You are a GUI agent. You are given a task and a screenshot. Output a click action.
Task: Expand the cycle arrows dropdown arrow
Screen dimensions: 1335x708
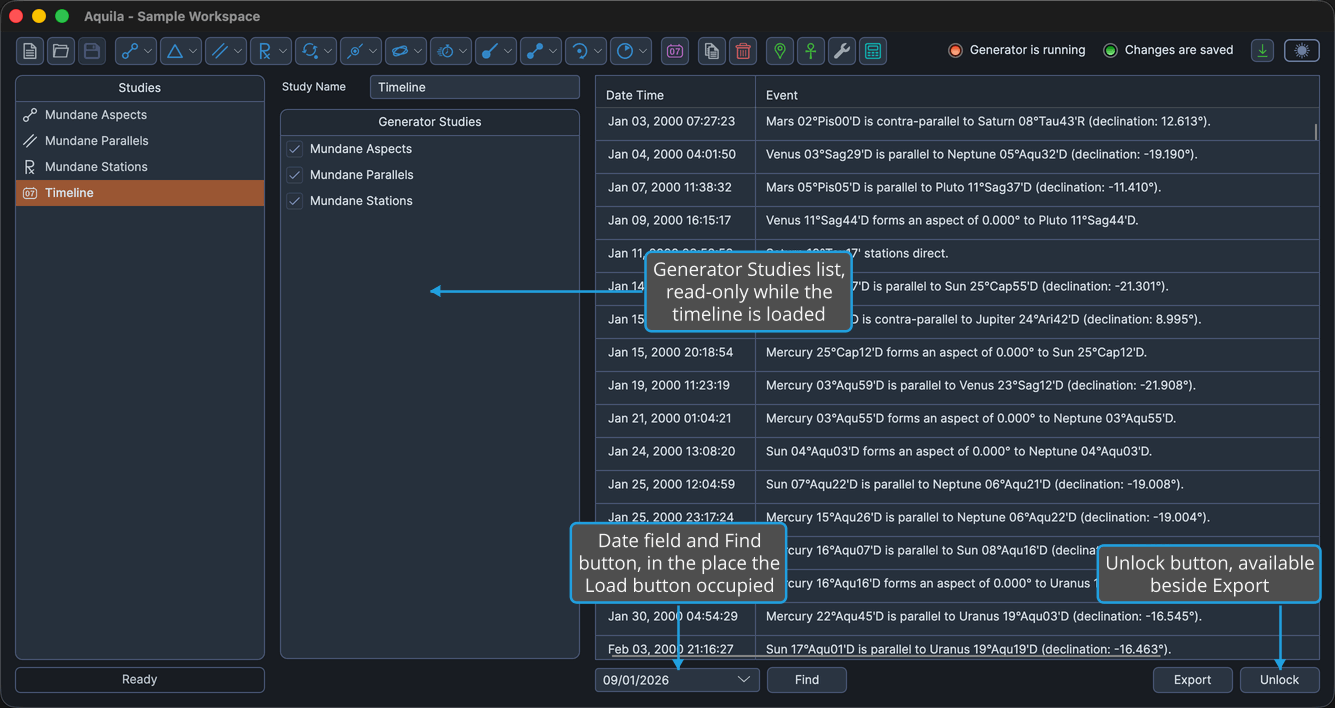(328, 51)
